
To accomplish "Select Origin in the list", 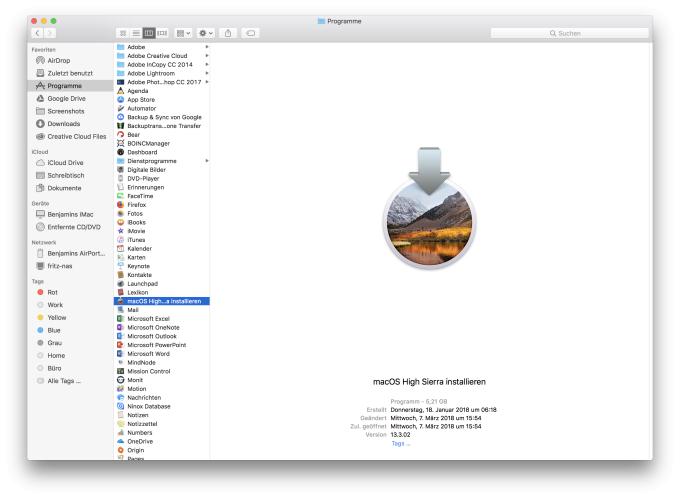I will pos(162,450).
